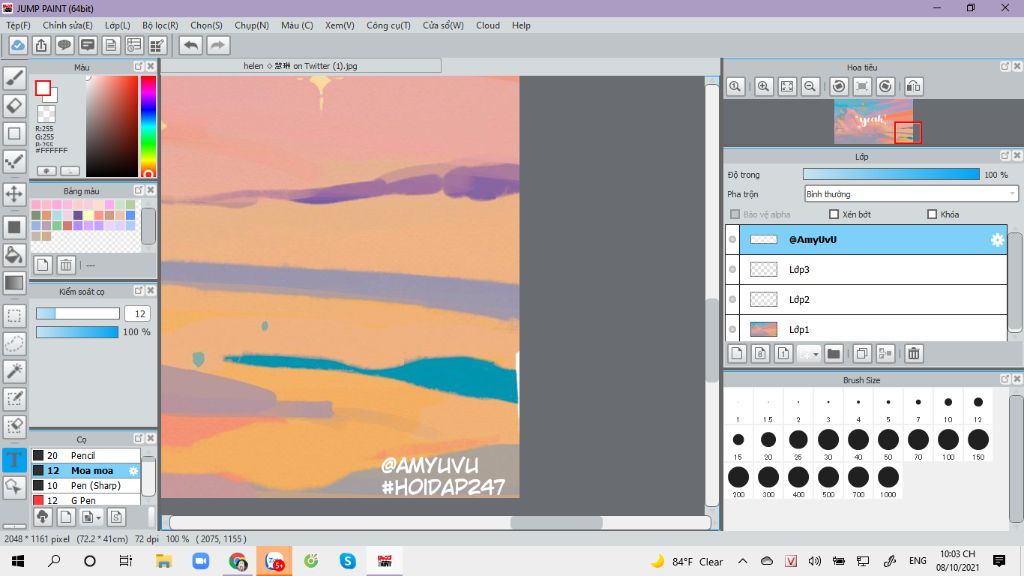The width and height of the screenshot is (1024, 576).
Task: Click the Redo arrow in the toolbar
Action: click(x=218, y=45)
